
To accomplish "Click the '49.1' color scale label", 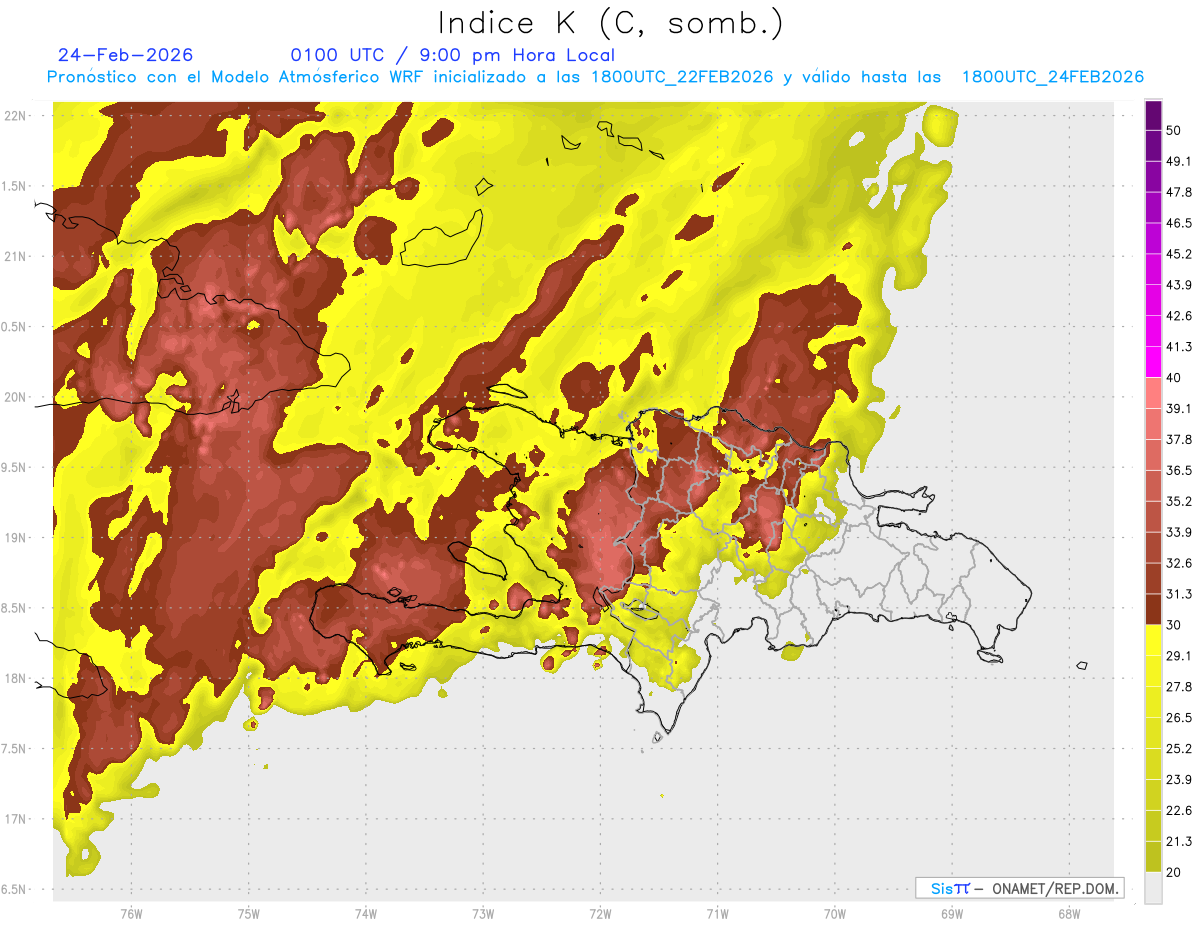I will click(x=1179, y=161).
